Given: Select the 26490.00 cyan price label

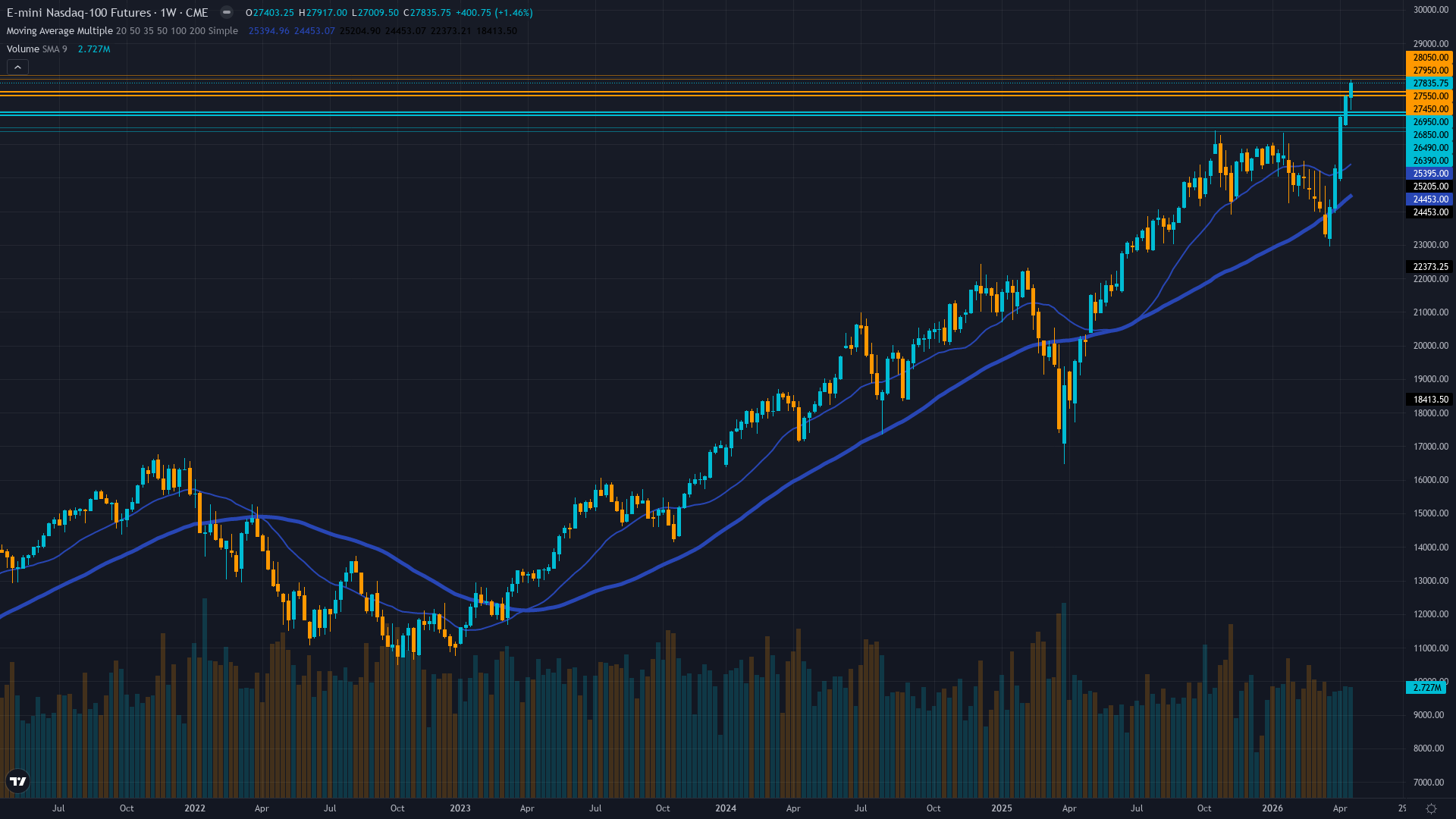Looking at the screenshot, I should pyautogui.click(x=1429, y=148).
